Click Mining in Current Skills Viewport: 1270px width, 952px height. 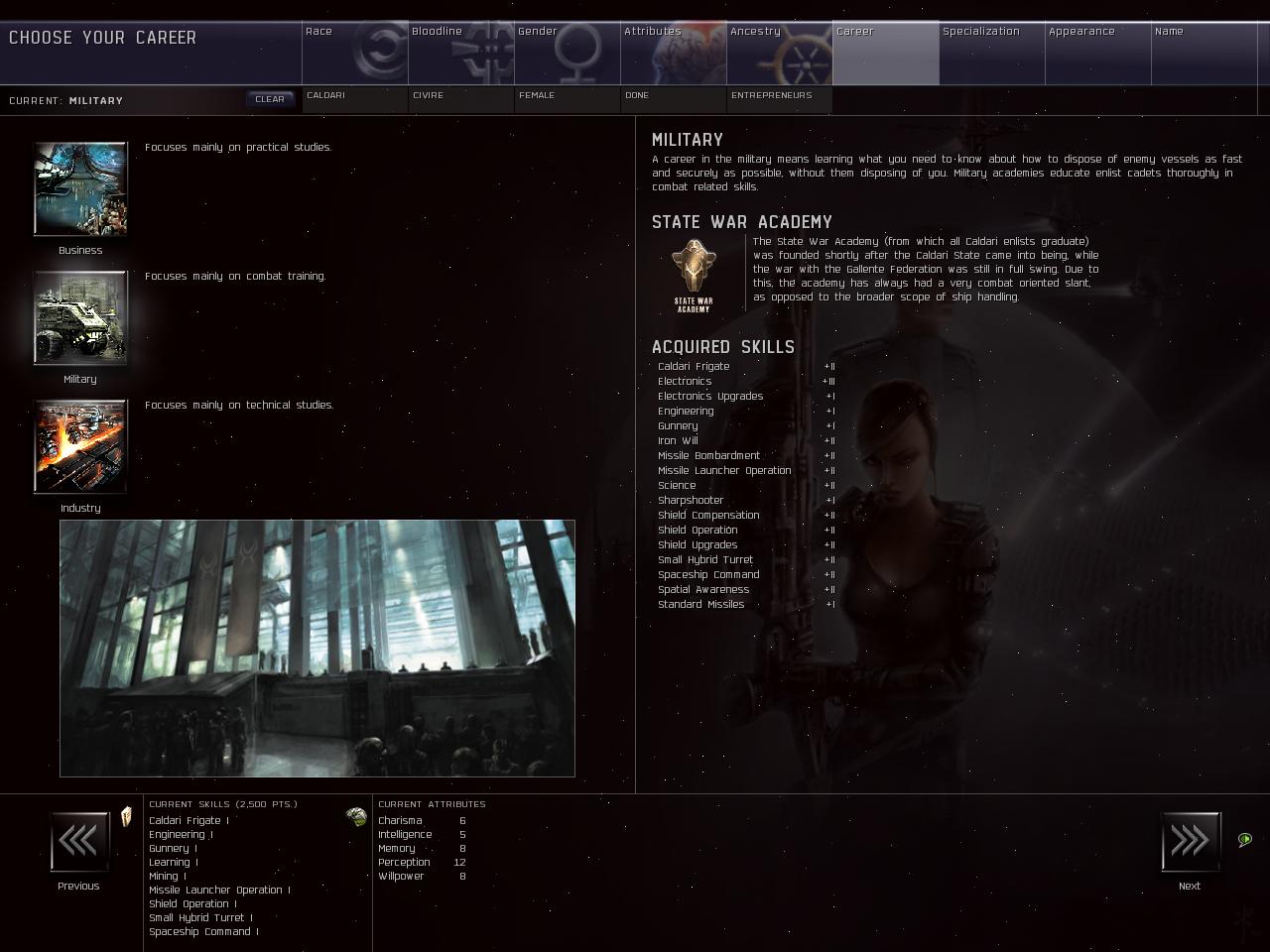pos(167,877)
